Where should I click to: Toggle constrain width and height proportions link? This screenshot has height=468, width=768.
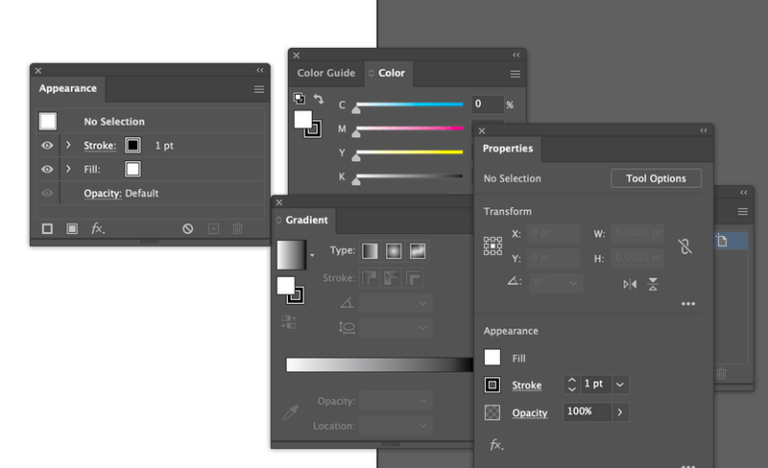(685, 246)
